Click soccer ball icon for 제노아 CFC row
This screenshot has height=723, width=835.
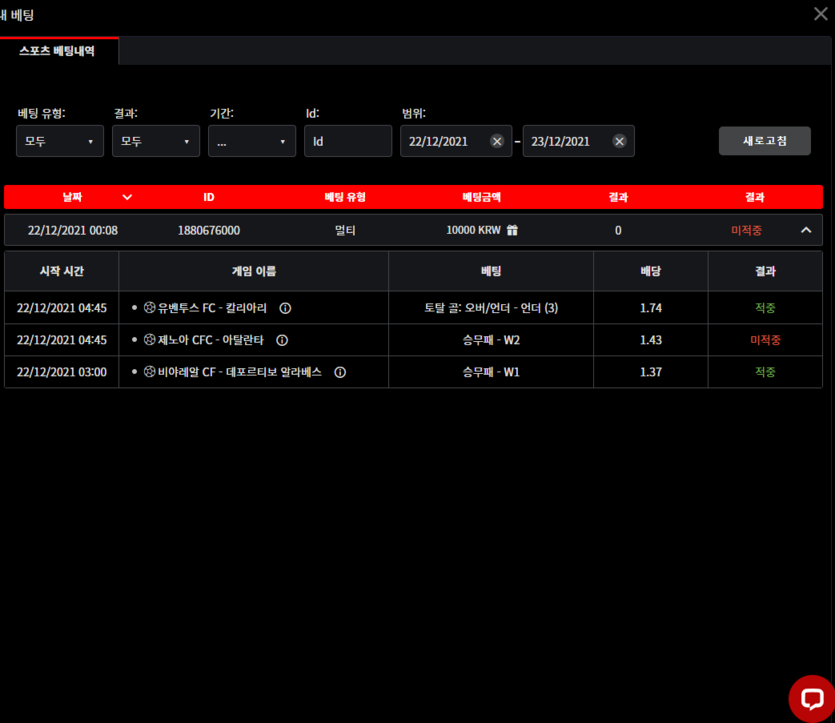tap(150, 340)
